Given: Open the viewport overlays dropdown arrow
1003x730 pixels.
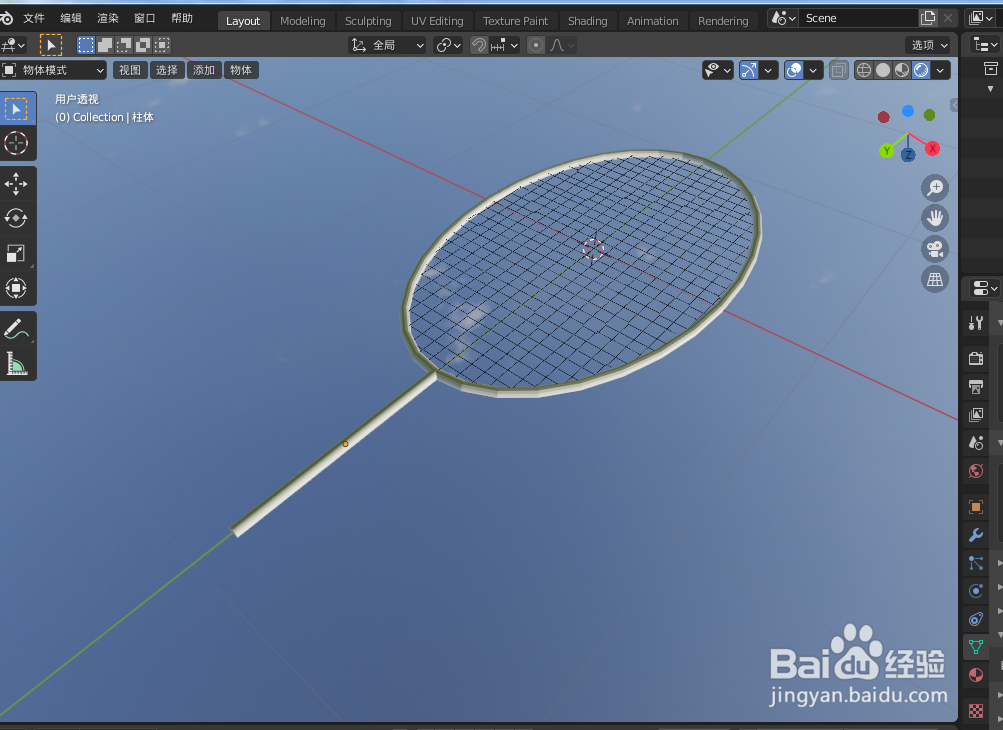Looking at the screenshot, I should 812,70.
